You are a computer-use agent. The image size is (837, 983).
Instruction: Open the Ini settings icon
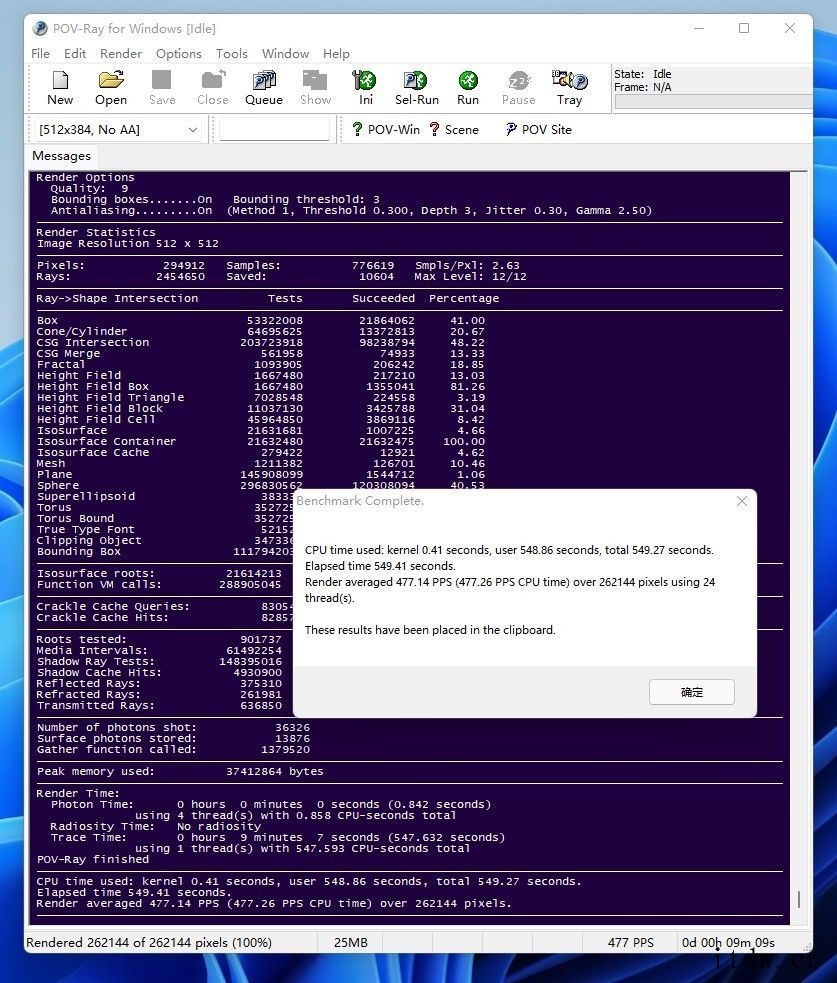[x=366, y=88]
